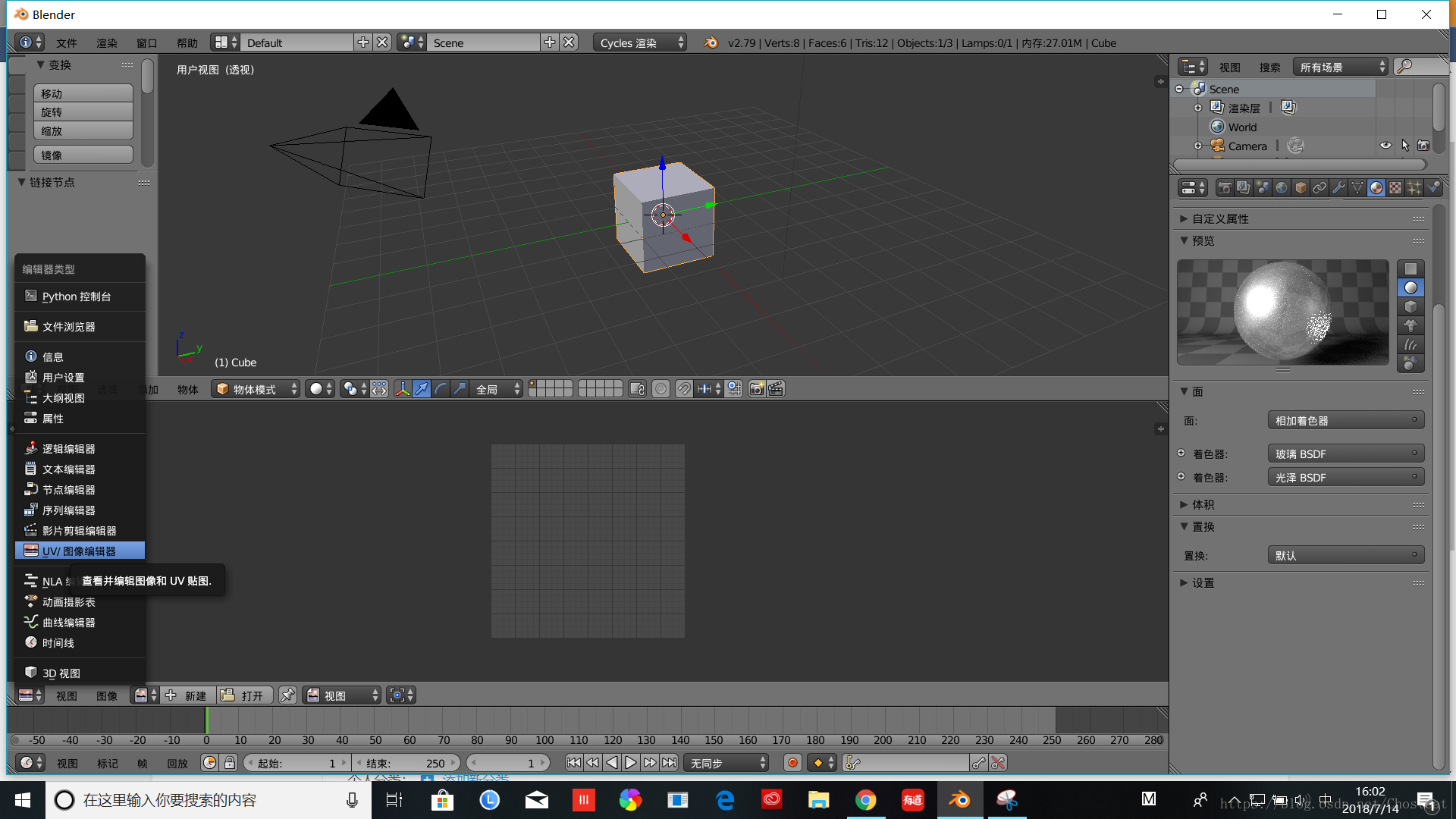Open Render properties tab camera icon
This screenshot has width=1456, height=819.
click(1224, 187)
